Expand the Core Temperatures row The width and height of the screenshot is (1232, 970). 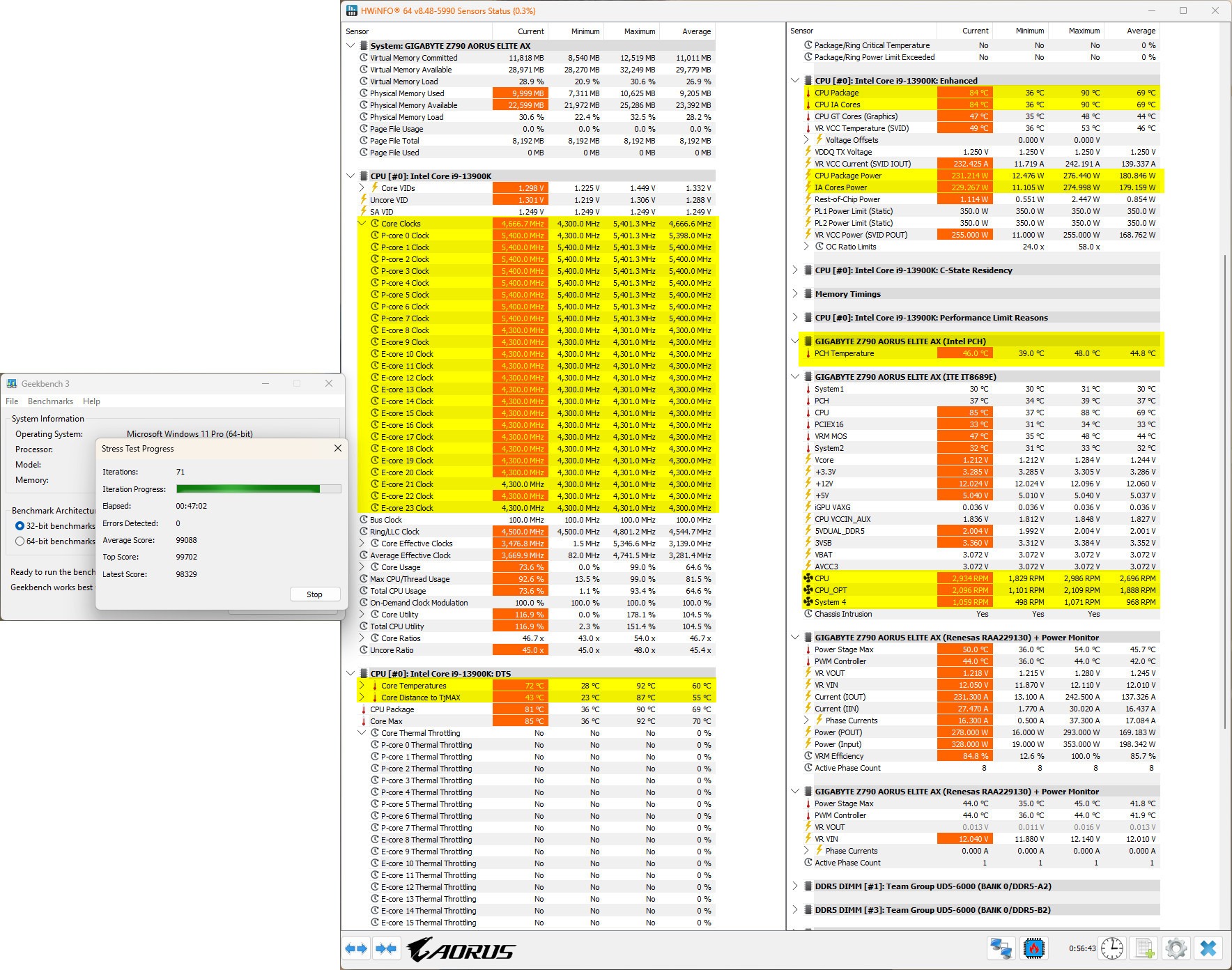click(362, 686)
